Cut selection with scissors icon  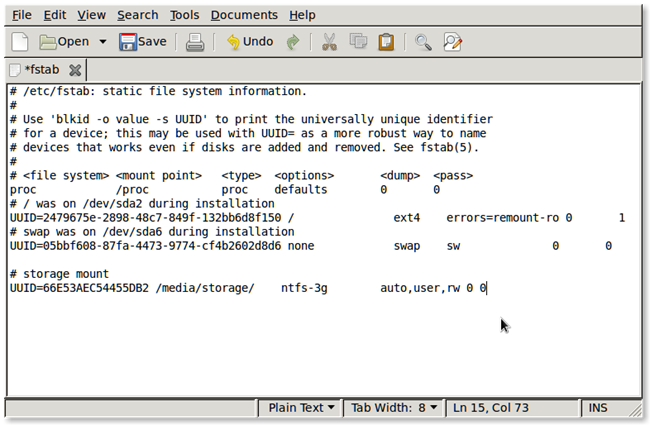pyautogui.click(x=330, y=42)
